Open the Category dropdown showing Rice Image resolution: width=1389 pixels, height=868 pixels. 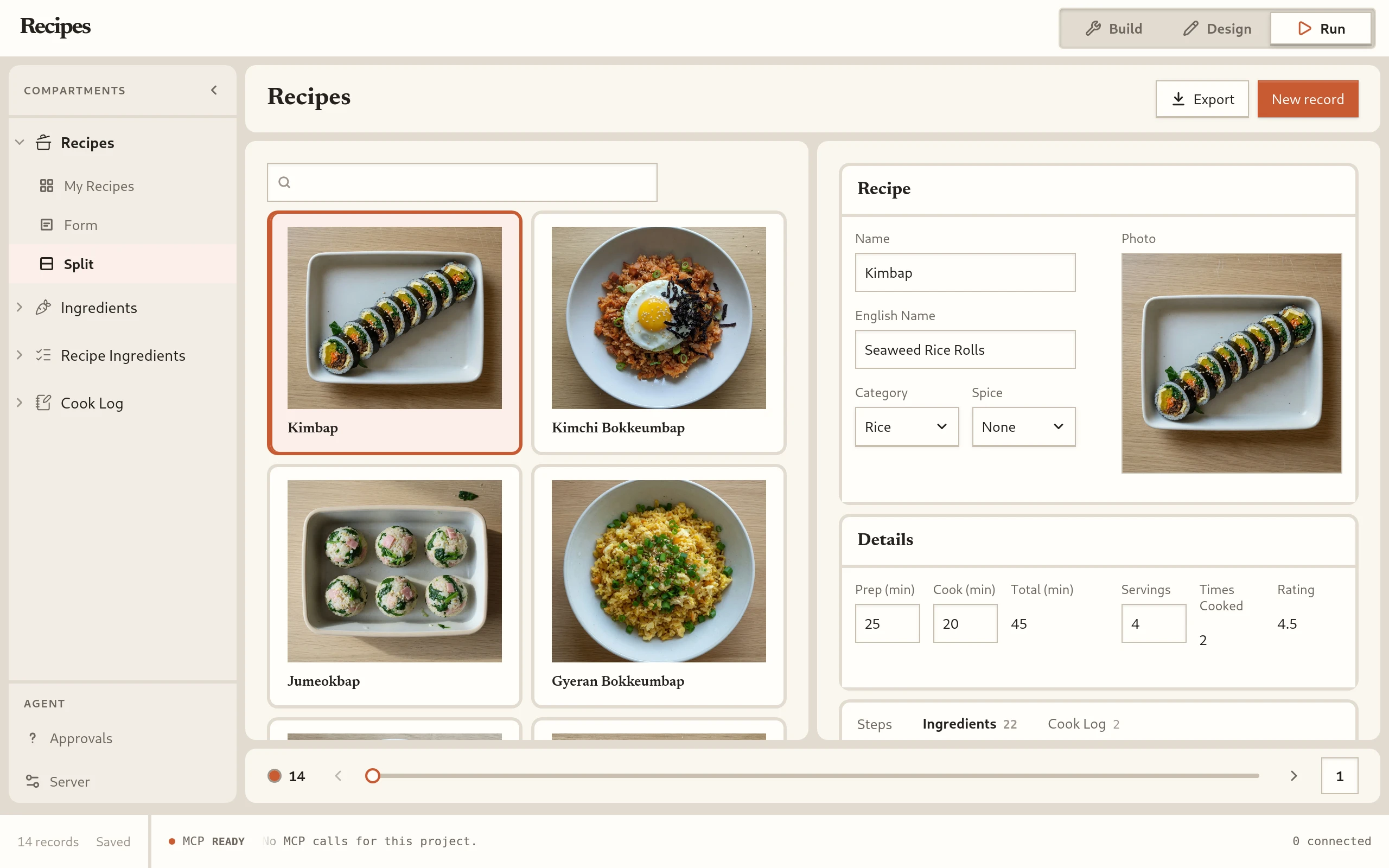point(906,426)
